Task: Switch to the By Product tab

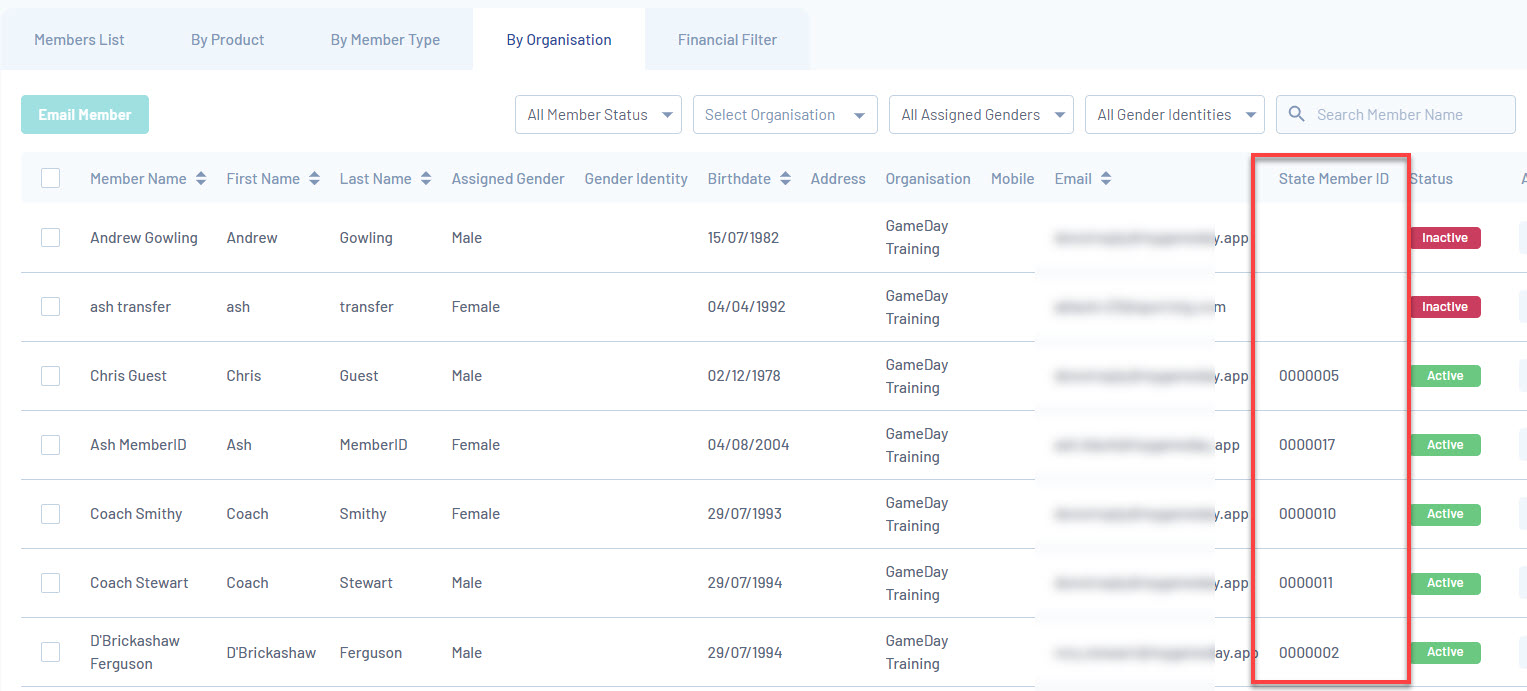Action: [x=228, y=40]
